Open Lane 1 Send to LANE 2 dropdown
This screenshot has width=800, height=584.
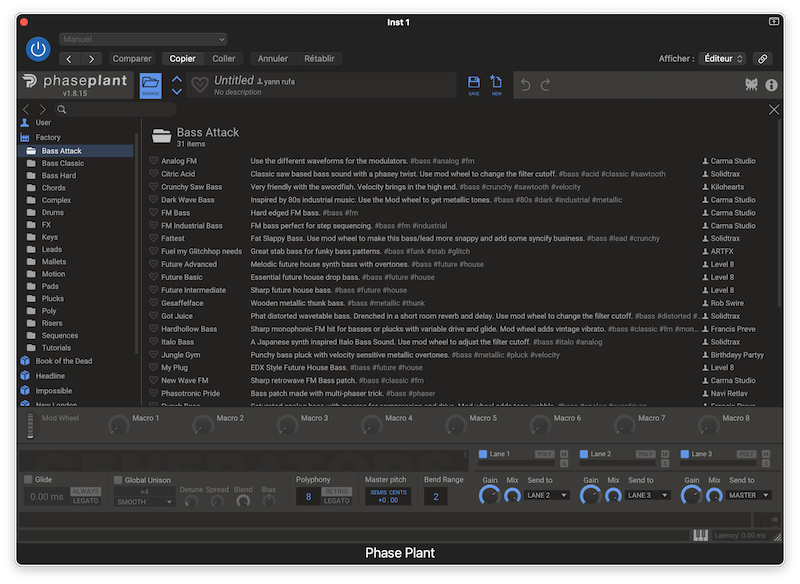point(547,495)
